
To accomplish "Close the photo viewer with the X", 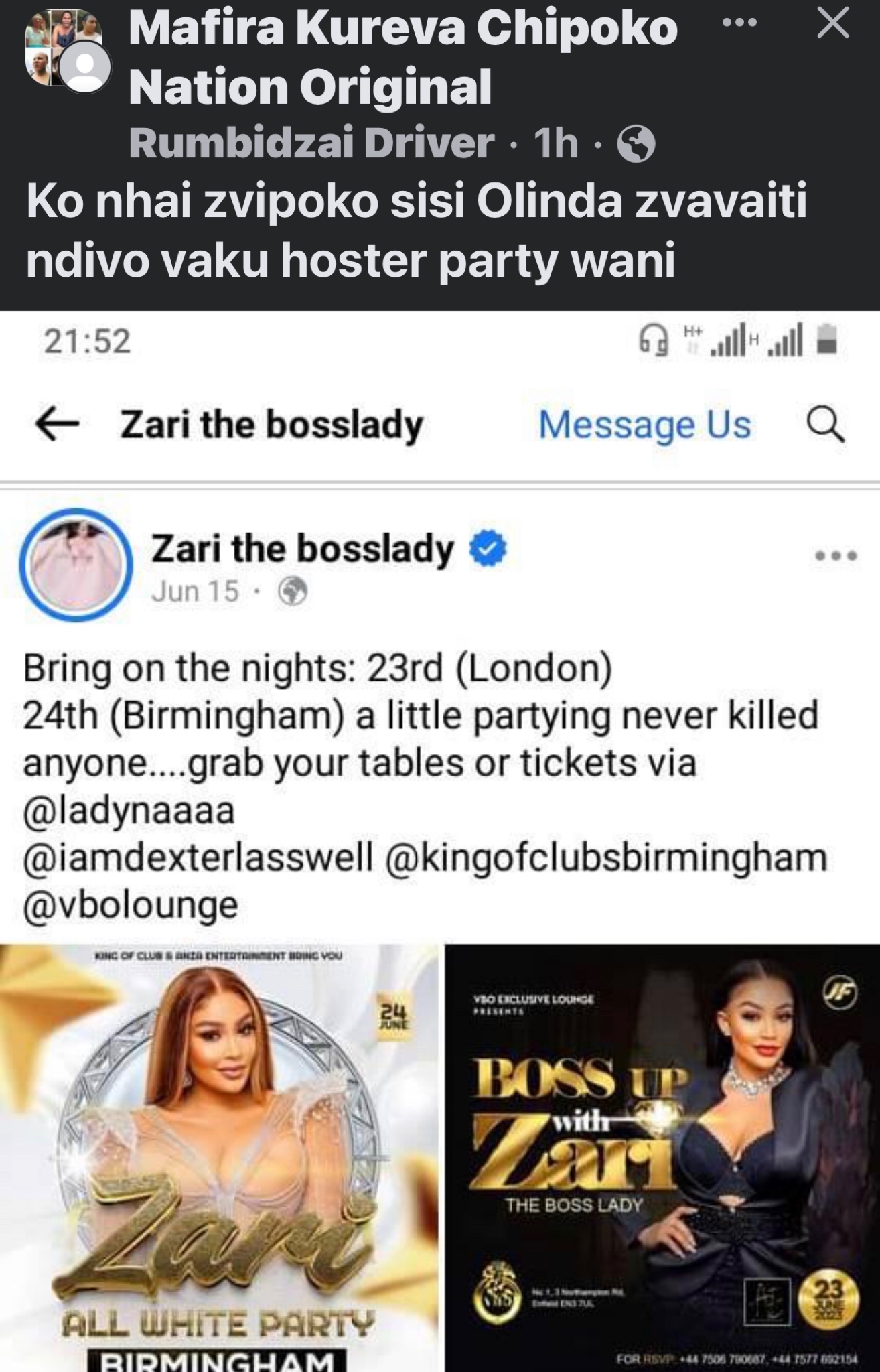I will 833,25.
